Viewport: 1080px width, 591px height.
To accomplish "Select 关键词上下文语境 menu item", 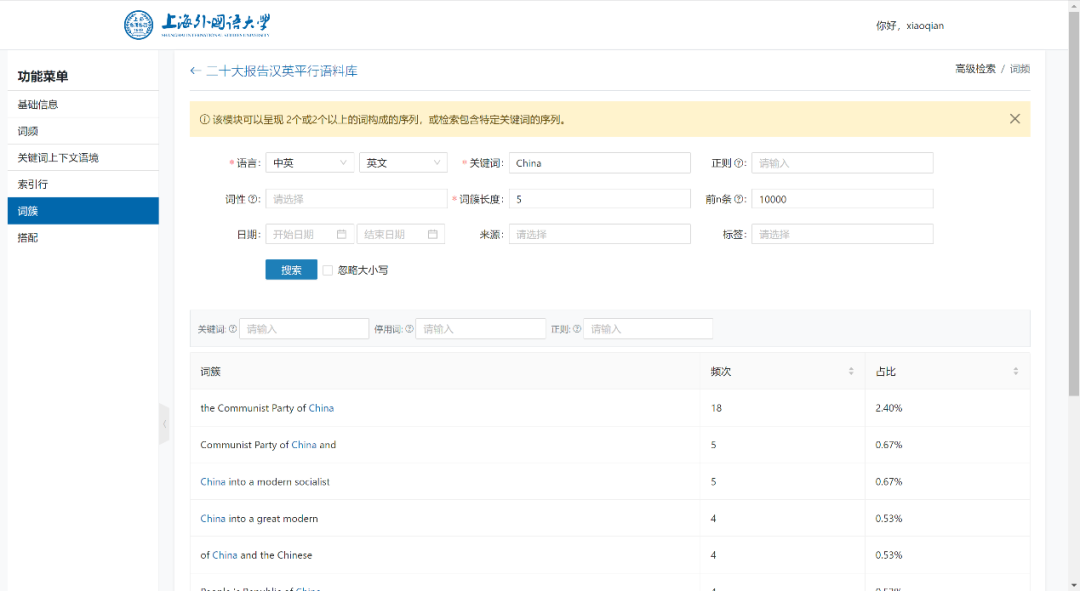I will (83, 158).
